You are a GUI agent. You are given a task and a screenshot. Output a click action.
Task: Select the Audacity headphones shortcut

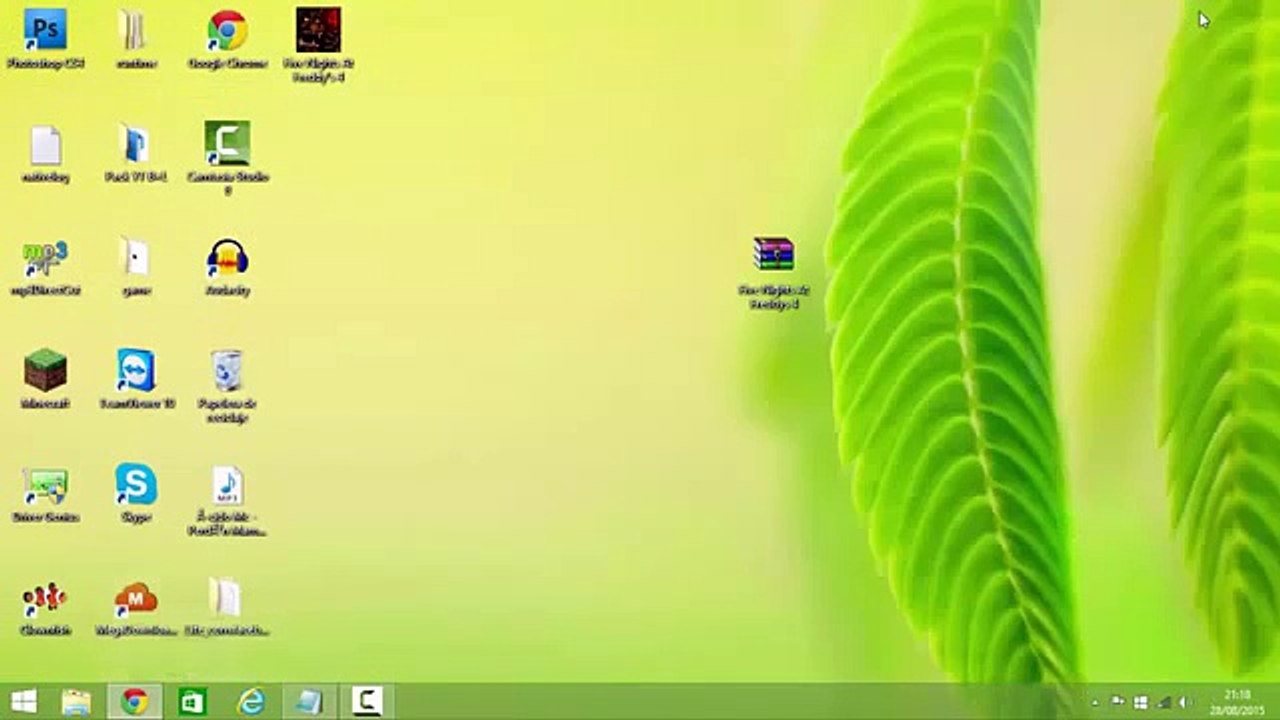click(x=227, y=258)
